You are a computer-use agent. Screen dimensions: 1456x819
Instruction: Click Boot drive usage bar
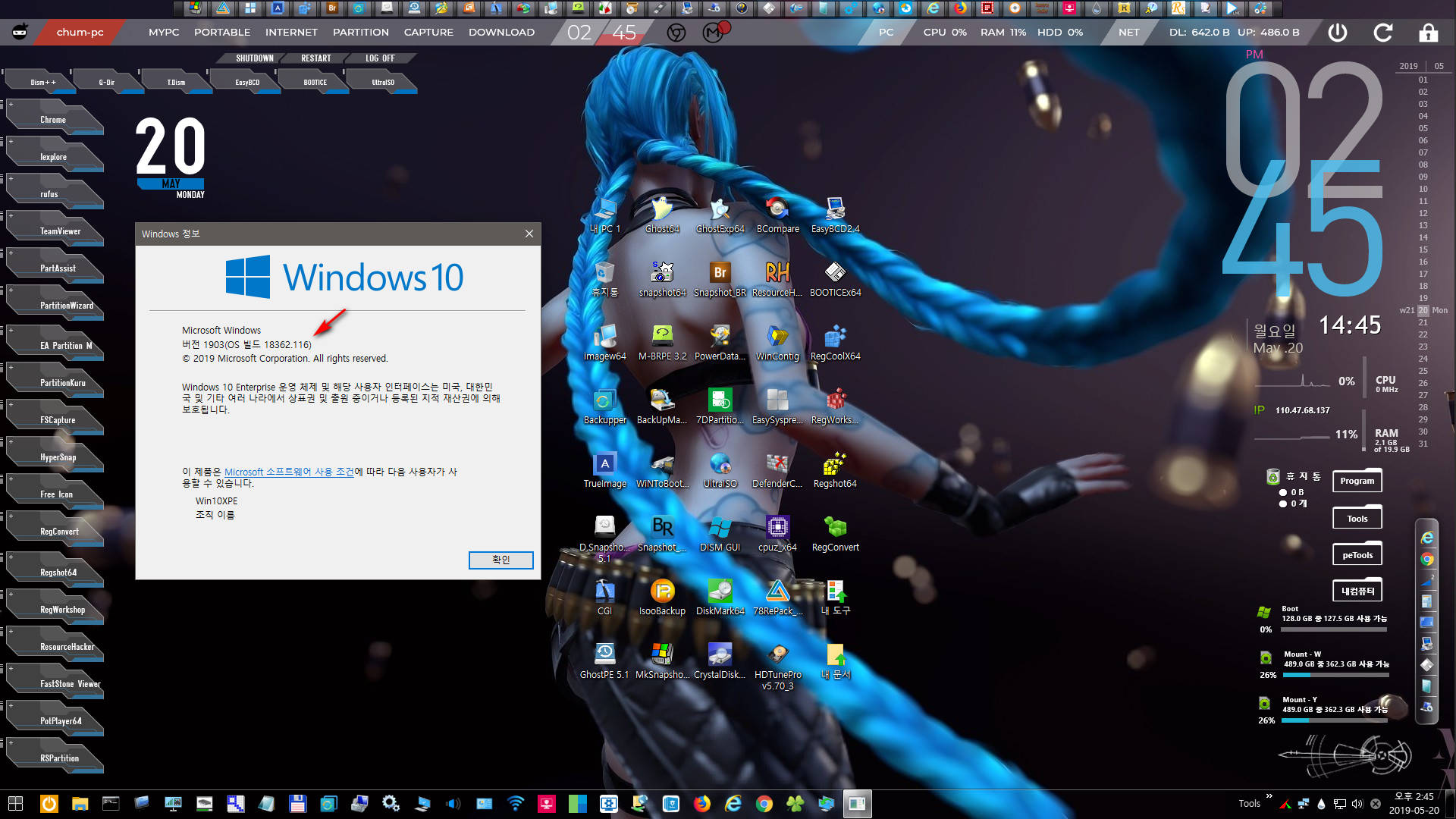coord(1335,629)
